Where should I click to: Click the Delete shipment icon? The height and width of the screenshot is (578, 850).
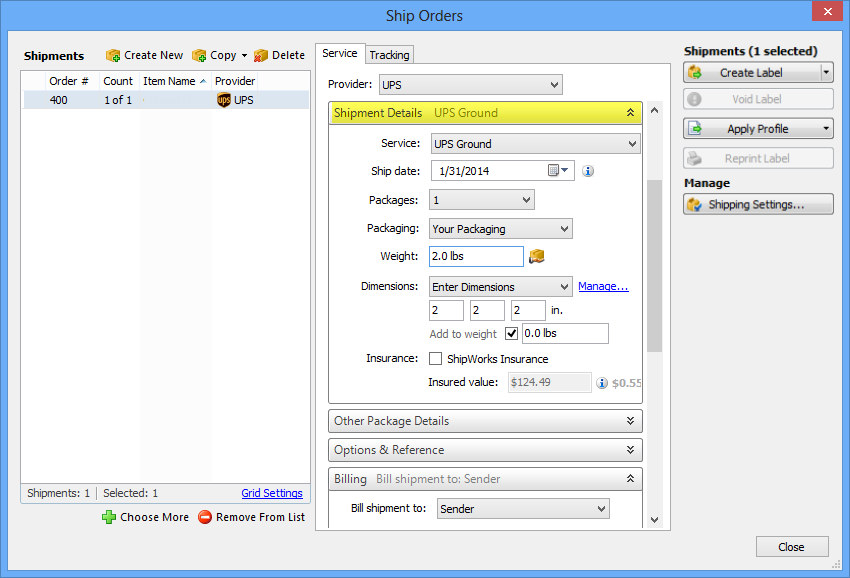(261, 55)
